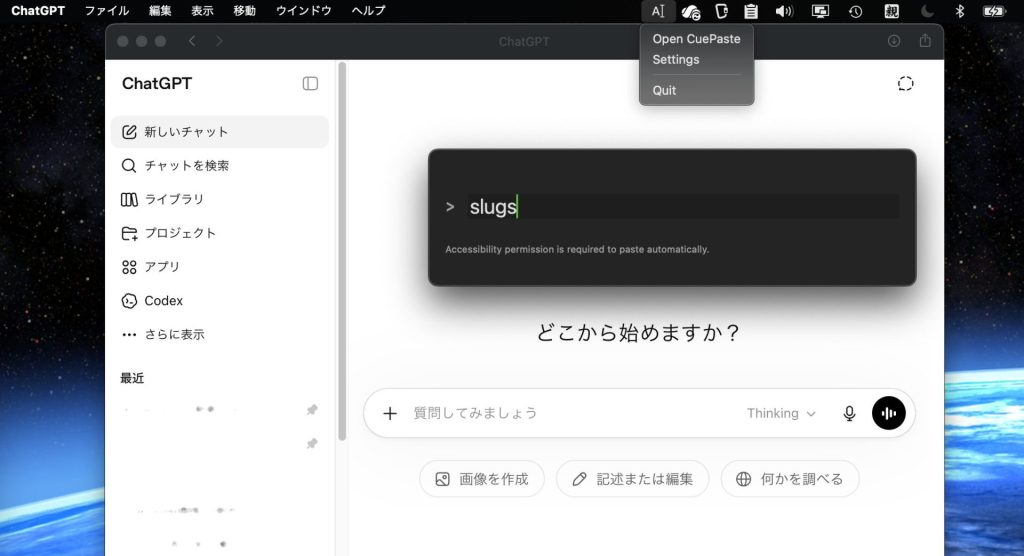The width and height of the screenshot is (1024, 556).
Task: Click 何かを調べる suggestion button
Action: 790,479
